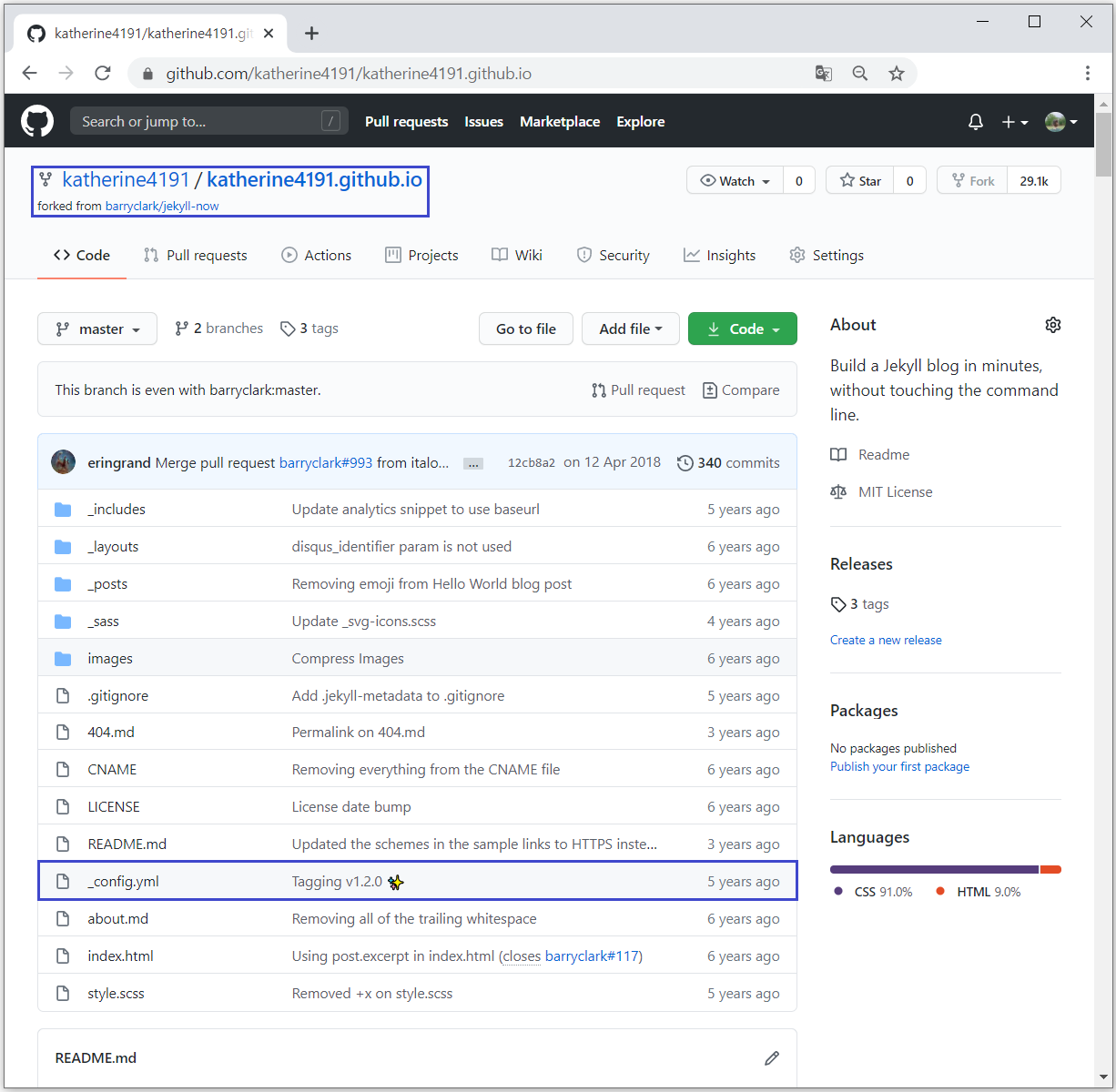1116x1092 pixels.
Task: Select the red HTML language bar segment
Action: [x=1050, y=869]
